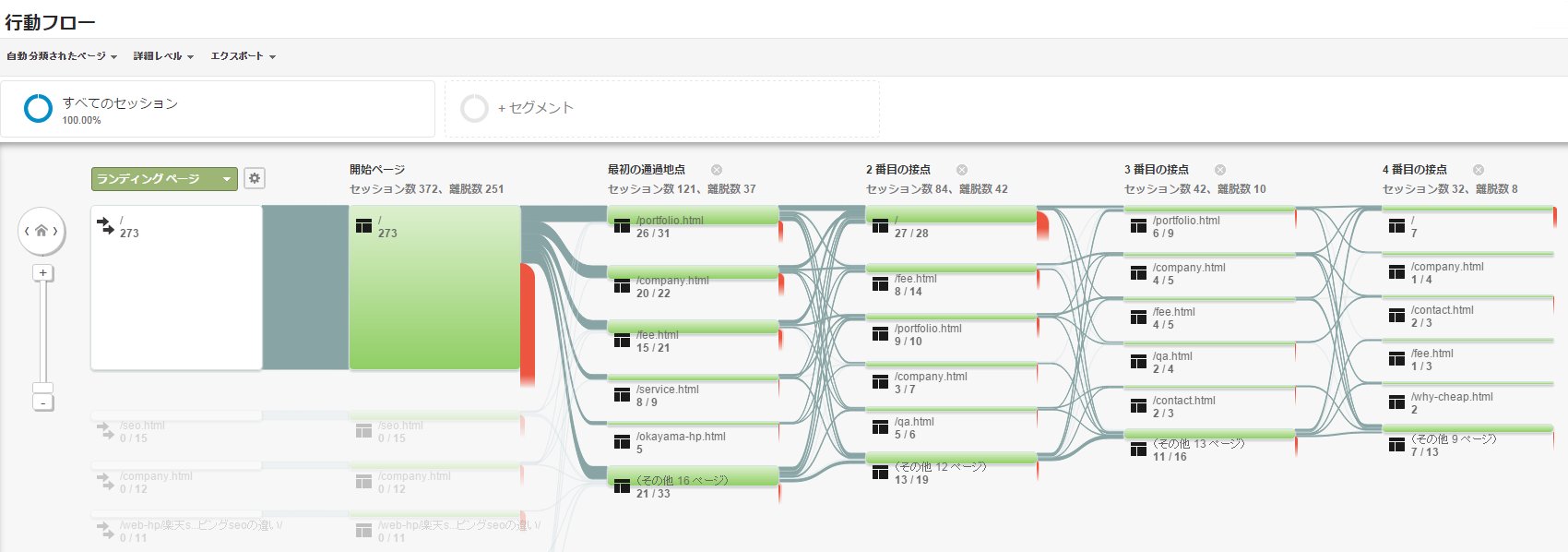
Task: Select the /okayama-hp.html page node
Action: (x=681, y=437)
